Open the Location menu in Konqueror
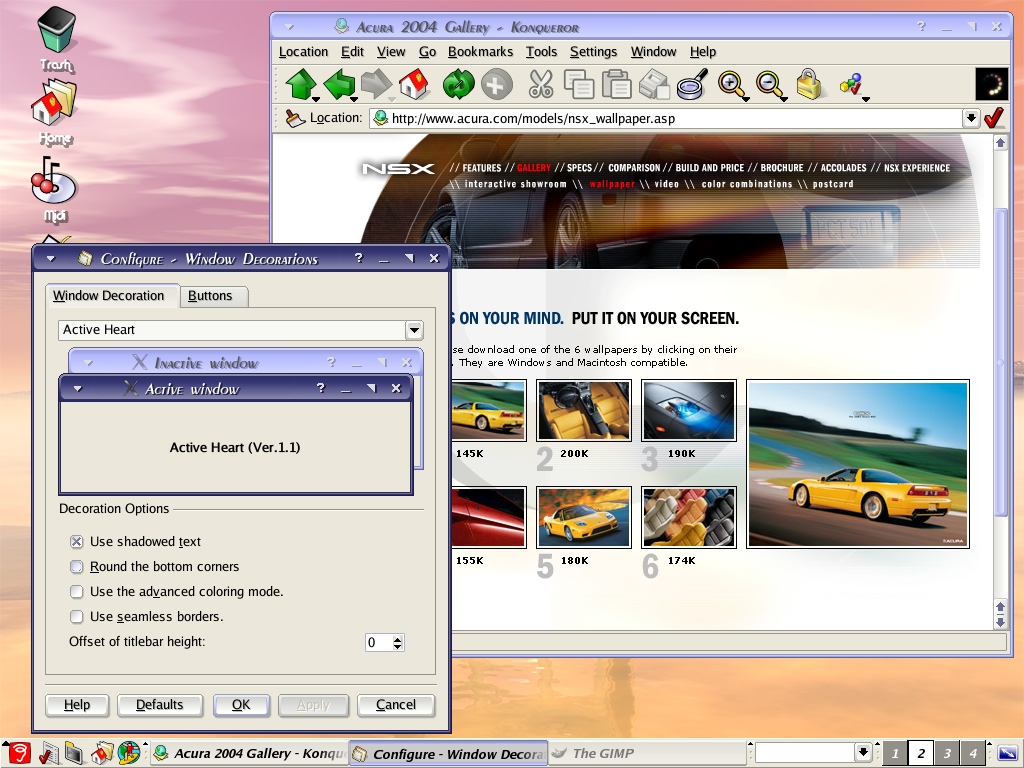 pos(303,52)
